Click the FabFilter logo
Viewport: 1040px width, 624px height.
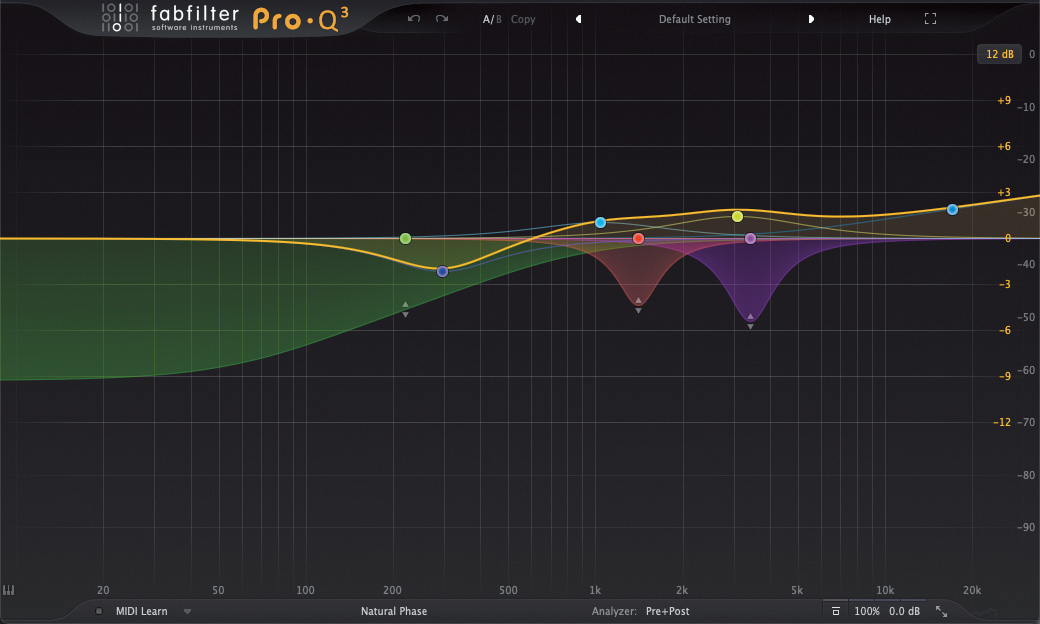(x=170, y=18)
